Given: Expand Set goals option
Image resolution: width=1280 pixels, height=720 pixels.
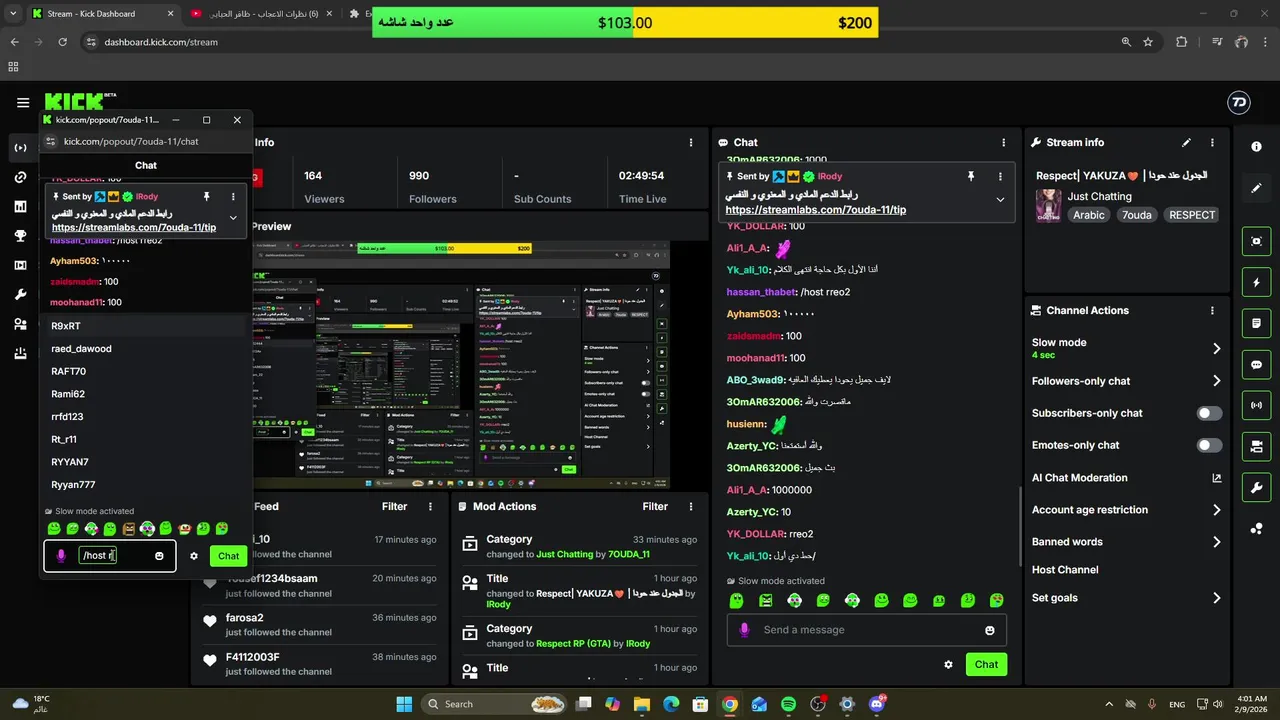Looking at the screenshot, I should point(1217,598).
